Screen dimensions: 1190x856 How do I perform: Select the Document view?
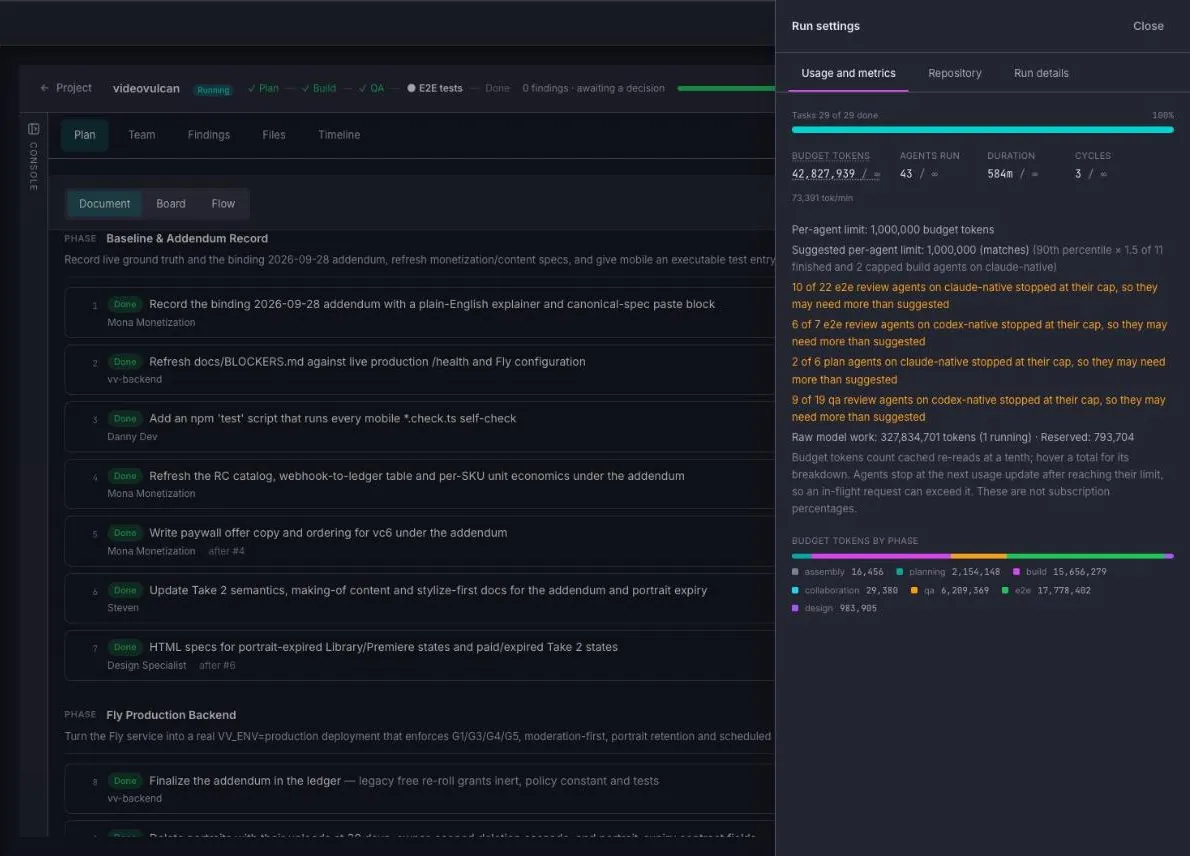(105, 203)
